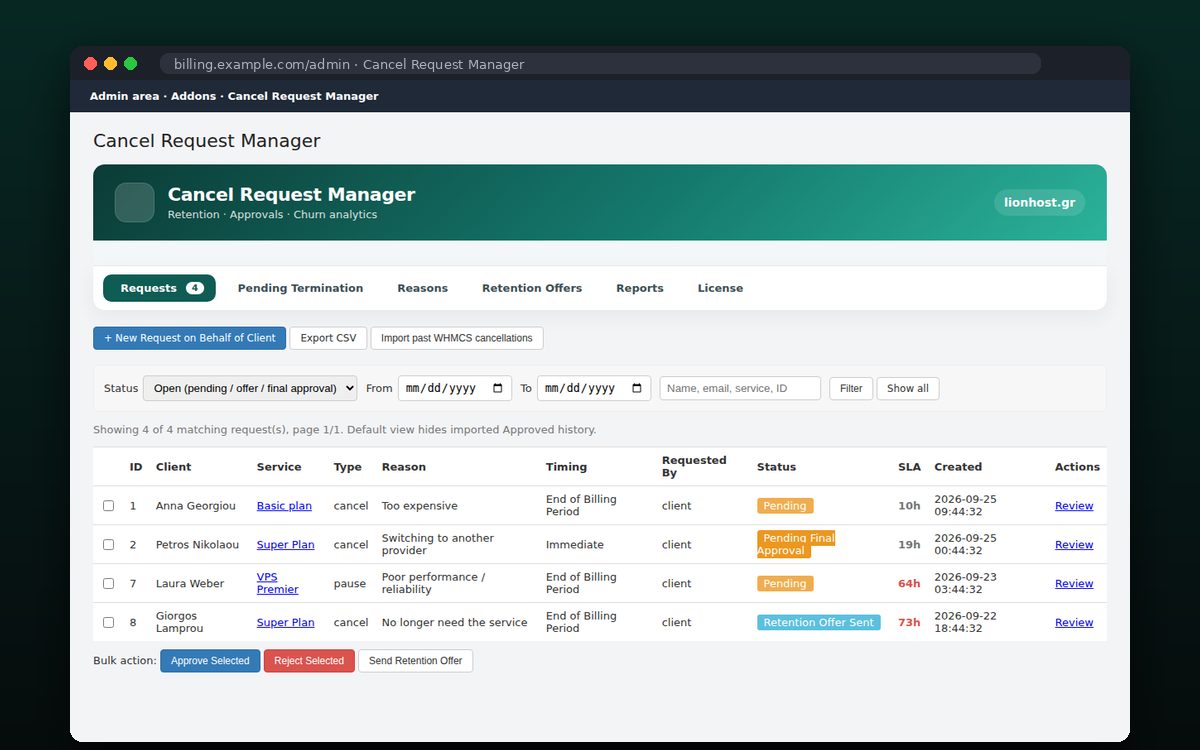Click the 73h SLA value
This screenshot has height=750, width=1200.
[x=909, y=622]
